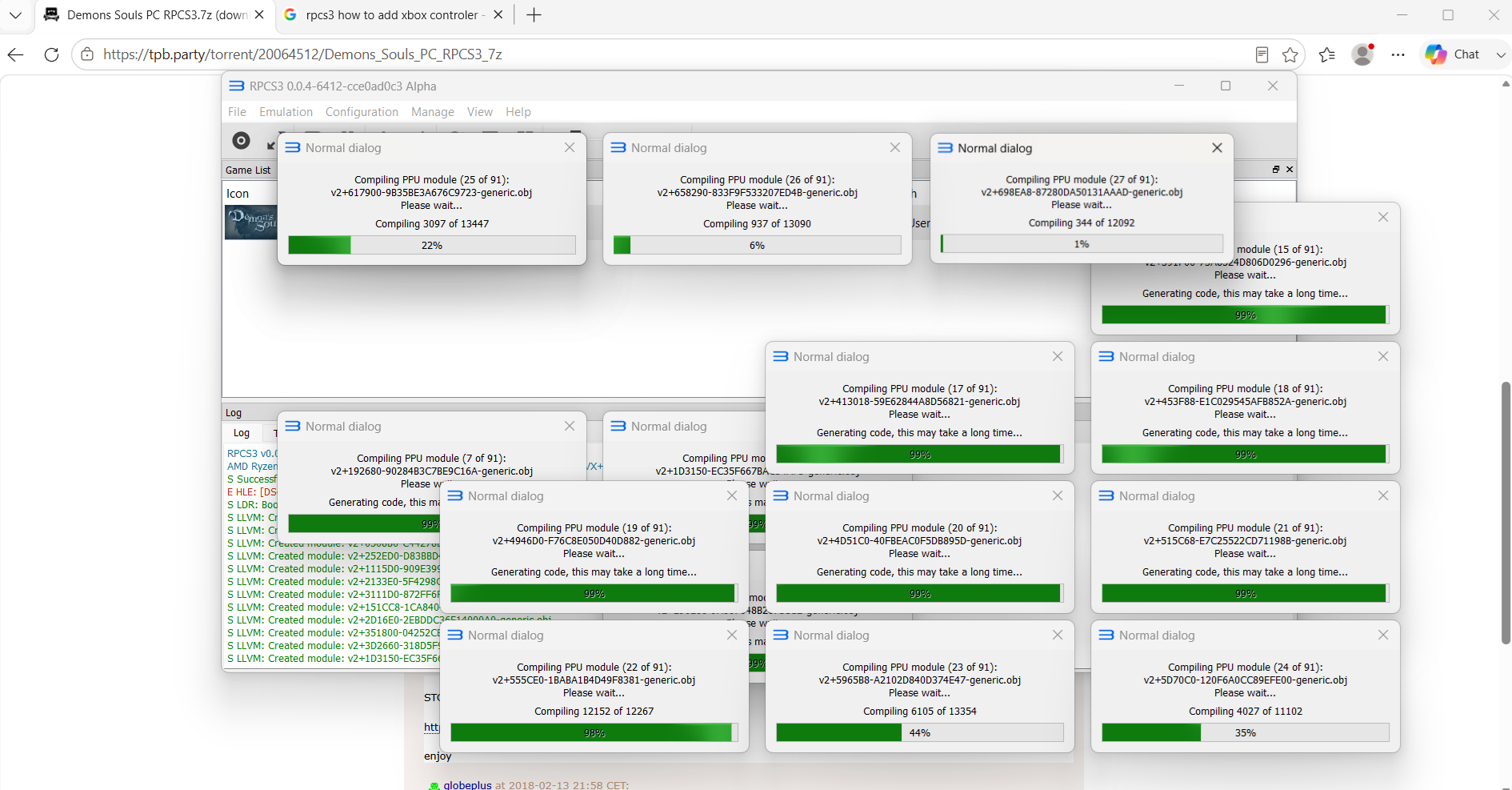
Task: Click the RPCS3 logo in module 18 dialog title
Action: coord(1106,356)
